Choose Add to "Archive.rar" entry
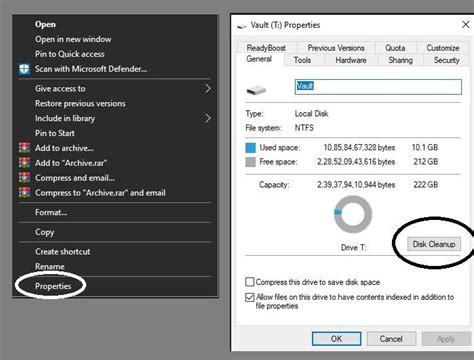 (x=71, y=163)
